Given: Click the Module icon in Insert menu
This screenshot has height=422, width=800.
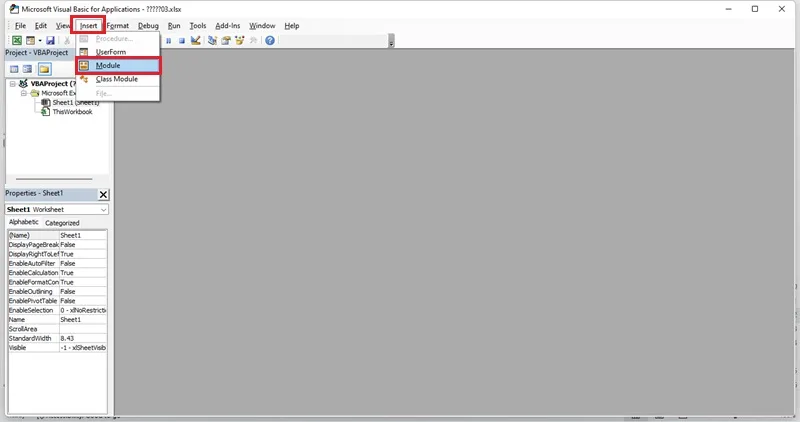Looking at the screenshot, I should [x=84, y=65].
